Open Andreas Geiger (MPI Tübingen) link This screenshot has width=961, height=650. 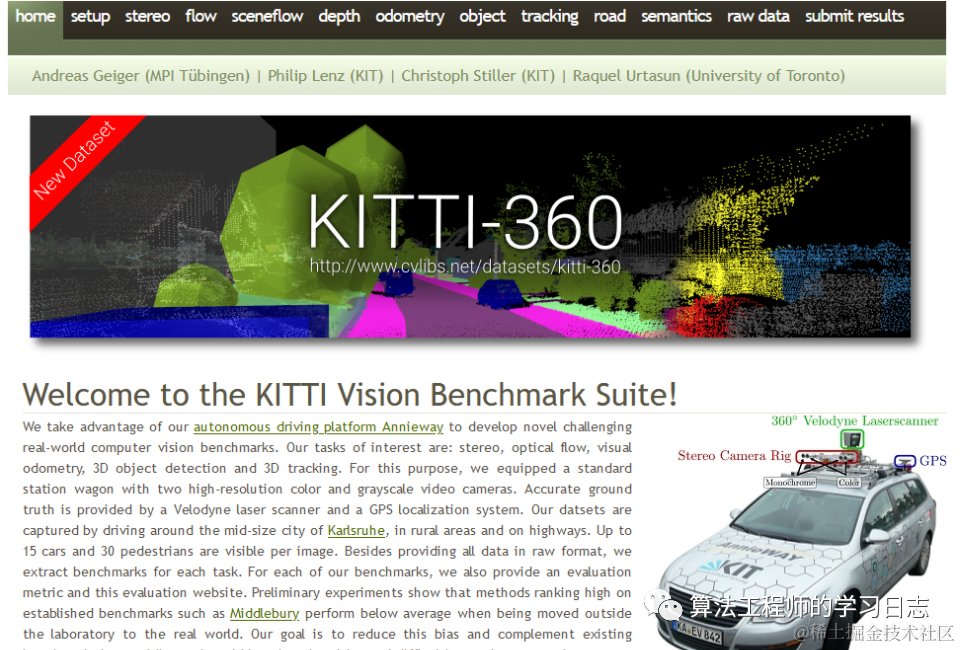(x=141, y=76)
